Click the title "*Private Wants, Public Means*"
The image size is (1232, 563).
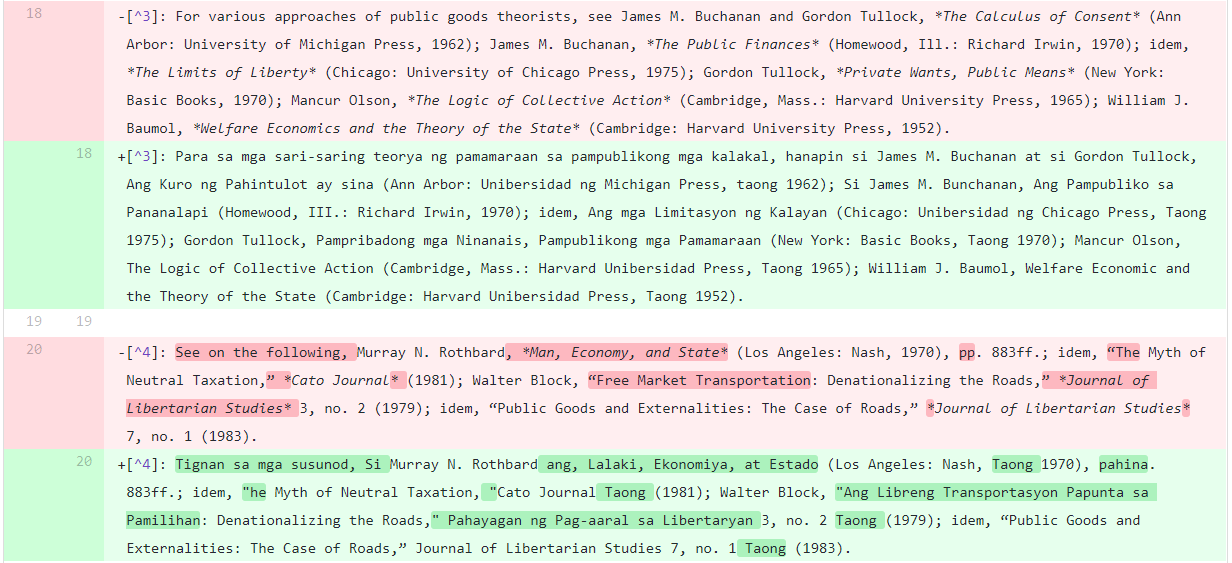tap(956, 72)
